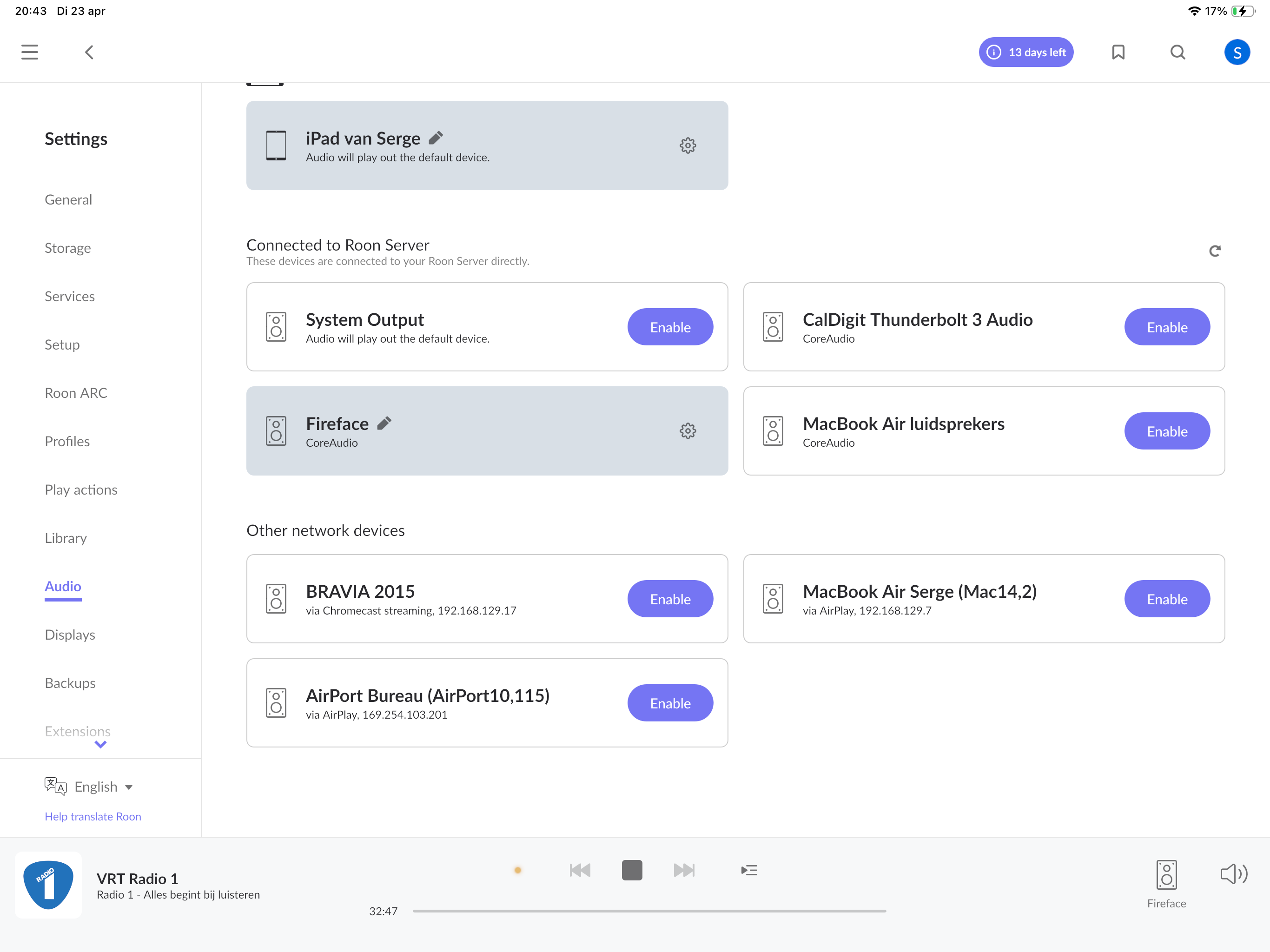
Task: Skip to the previous track
Action: (580, 871)
